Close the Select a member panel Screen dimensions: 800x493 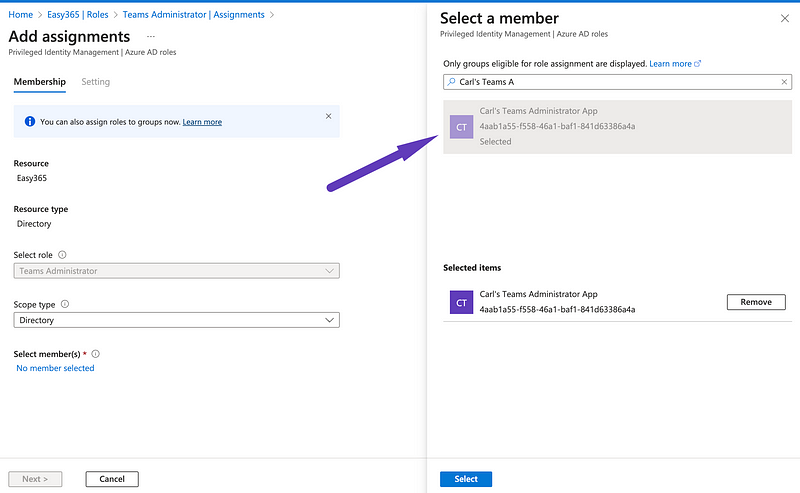[x=784, y=18]
